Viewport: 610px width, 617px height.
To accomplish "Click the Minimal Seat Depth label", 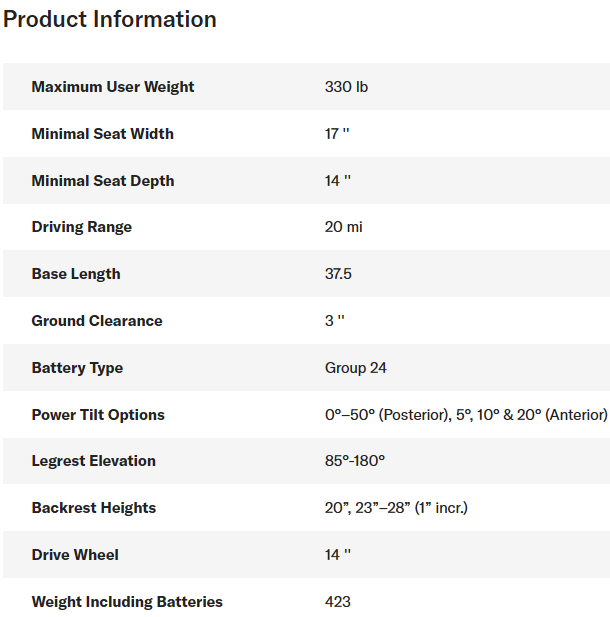I will 103,181.
